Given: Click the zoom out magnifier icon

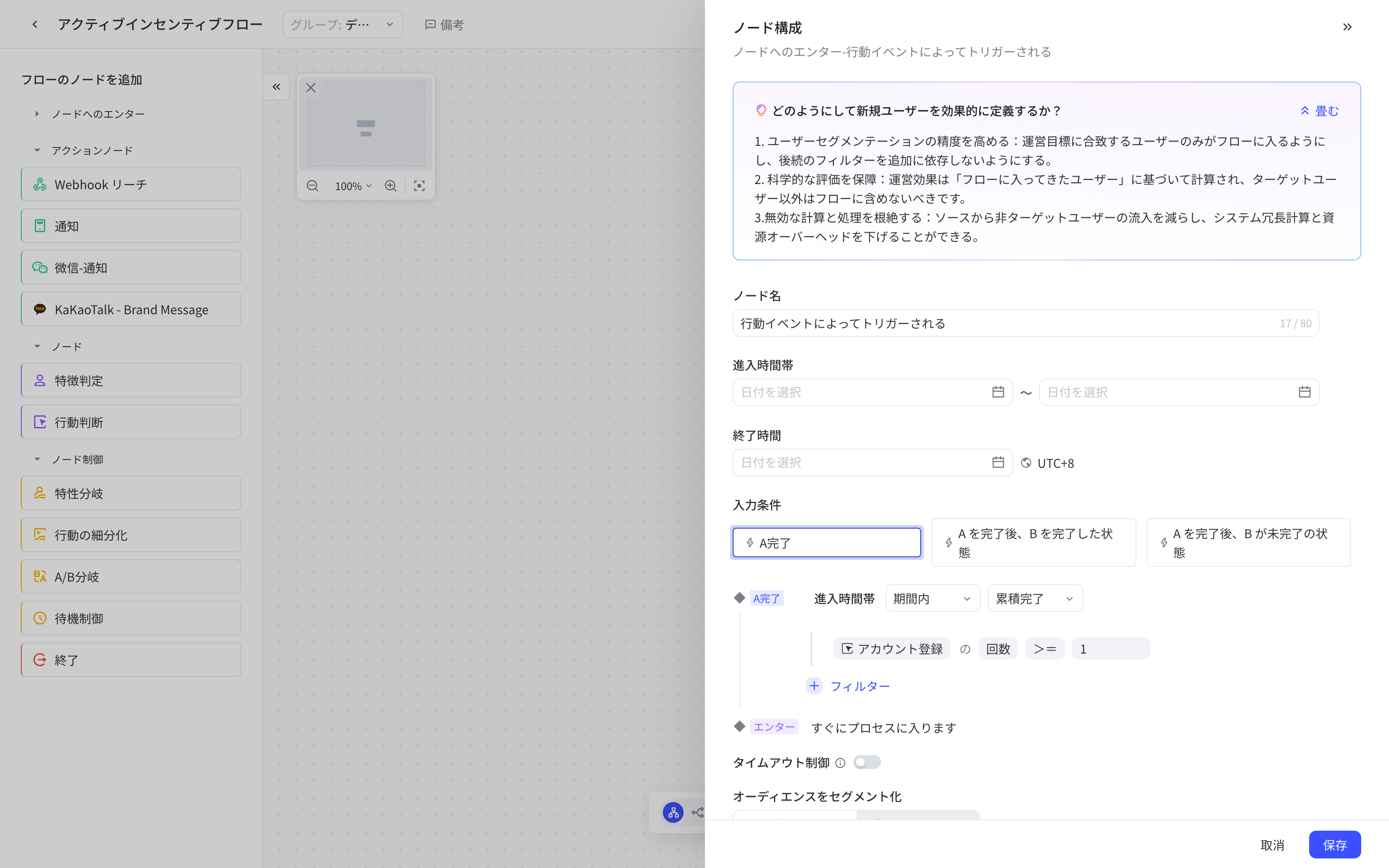Looking at the screenshot, I should pos(312,186).
